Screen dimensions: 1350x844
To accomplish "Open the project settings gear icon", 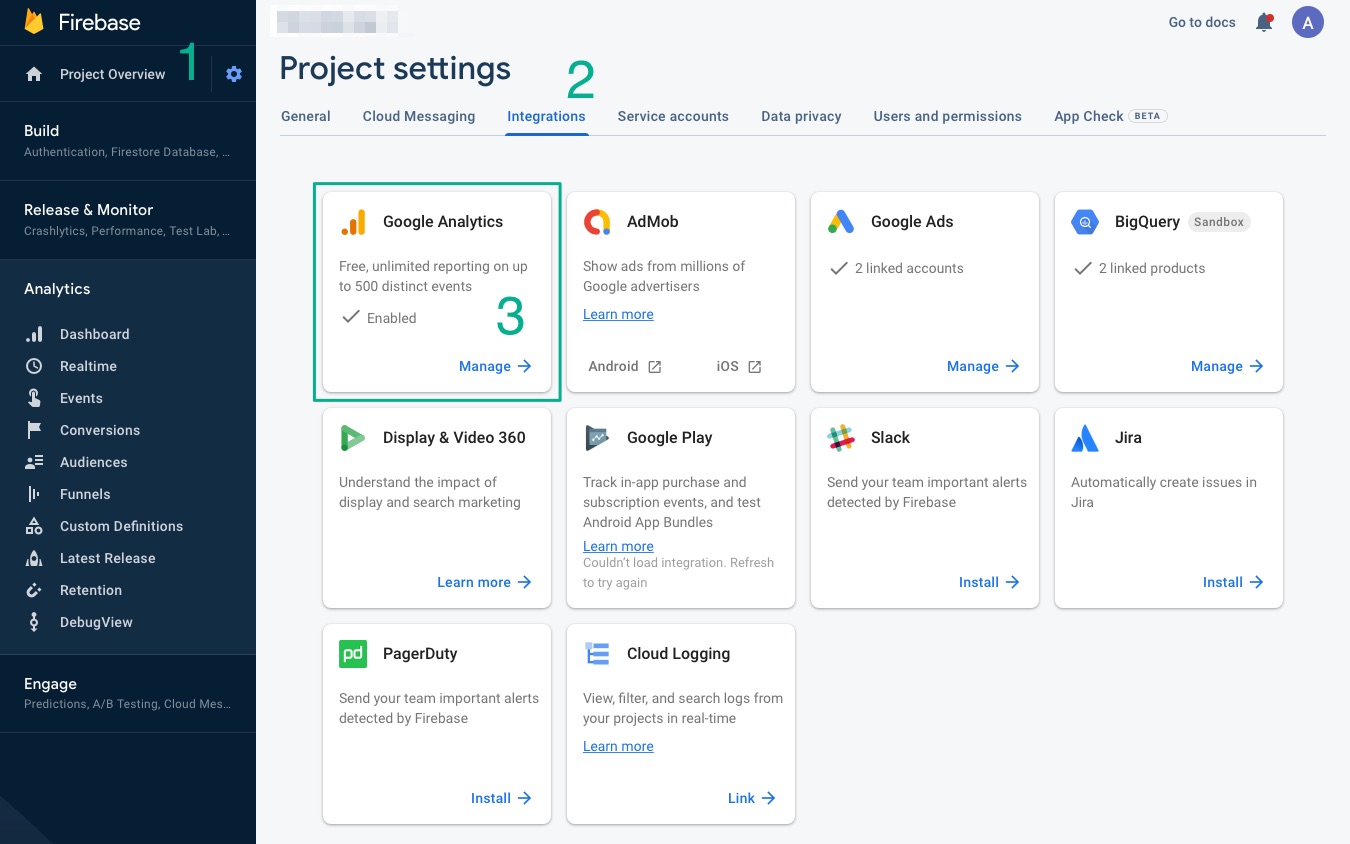I will click(234, 74).
